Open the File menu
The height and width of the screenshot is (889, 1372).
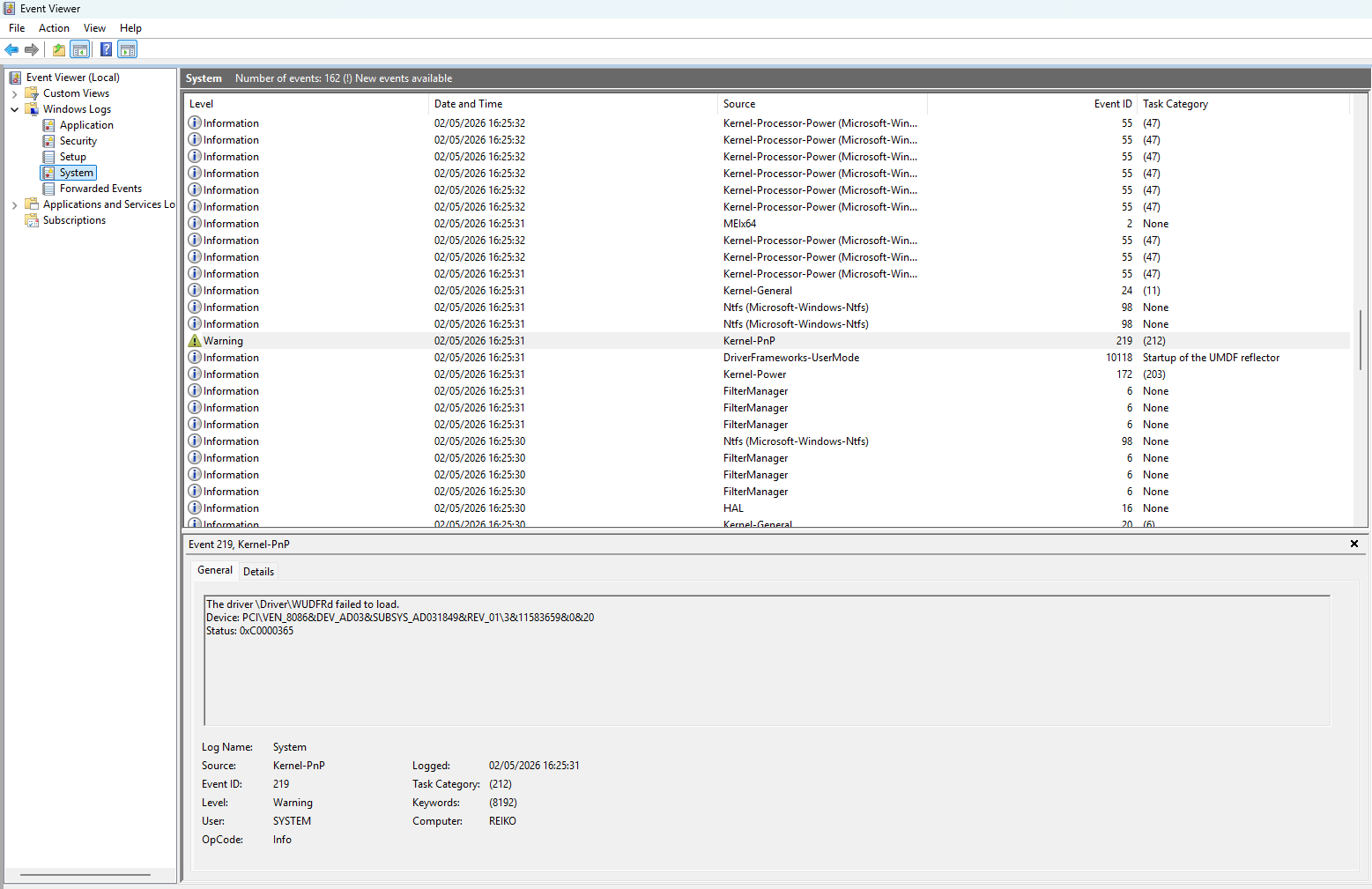17,28
